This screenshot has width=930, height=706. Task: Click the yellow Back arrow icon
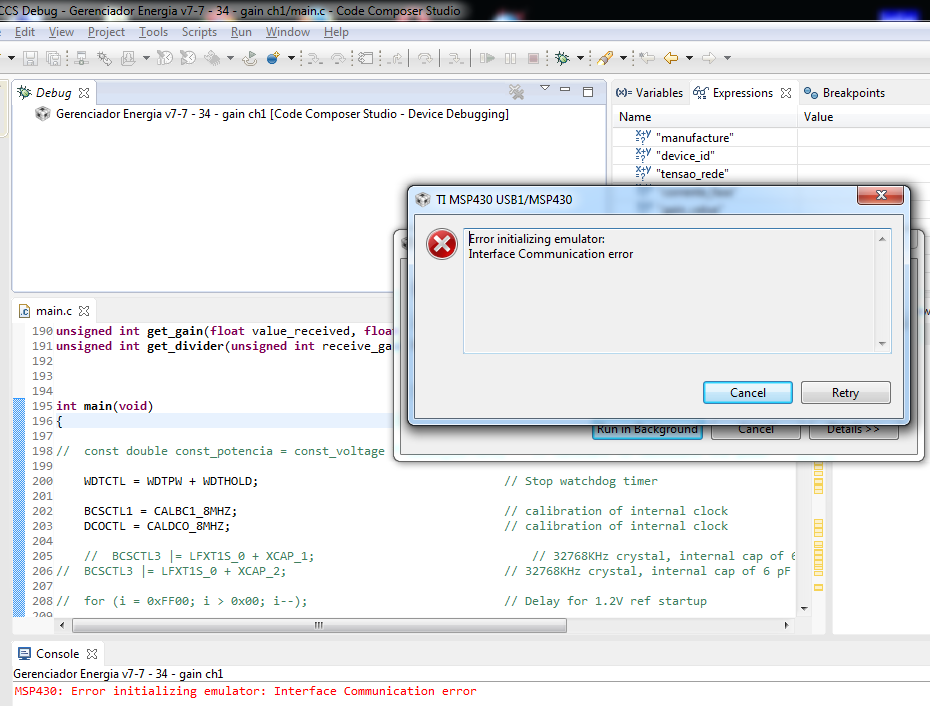pyautogui.click(x=671, y=58)
